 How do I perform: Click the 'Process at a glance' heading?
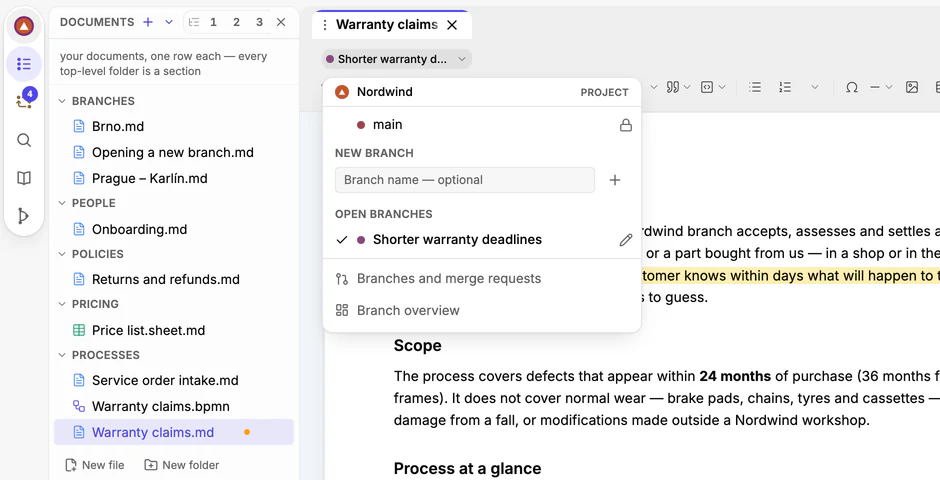(468, 468)
